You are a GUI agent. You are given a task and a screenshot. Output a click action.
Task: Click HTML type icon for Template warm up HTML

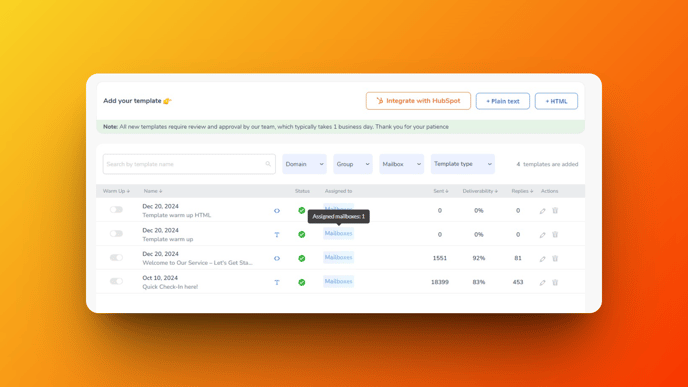pyautogui.click(x=277, y=211)
